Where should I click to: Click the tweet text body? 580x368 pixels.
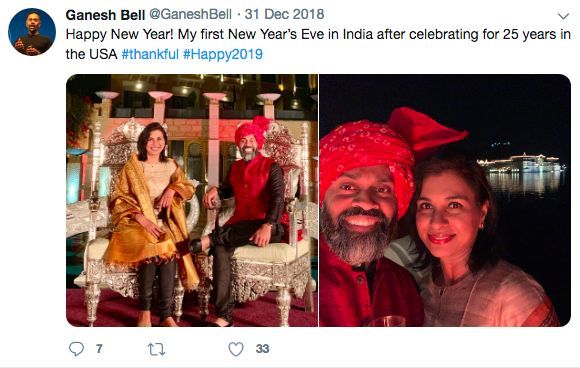(x=318, y=44)
